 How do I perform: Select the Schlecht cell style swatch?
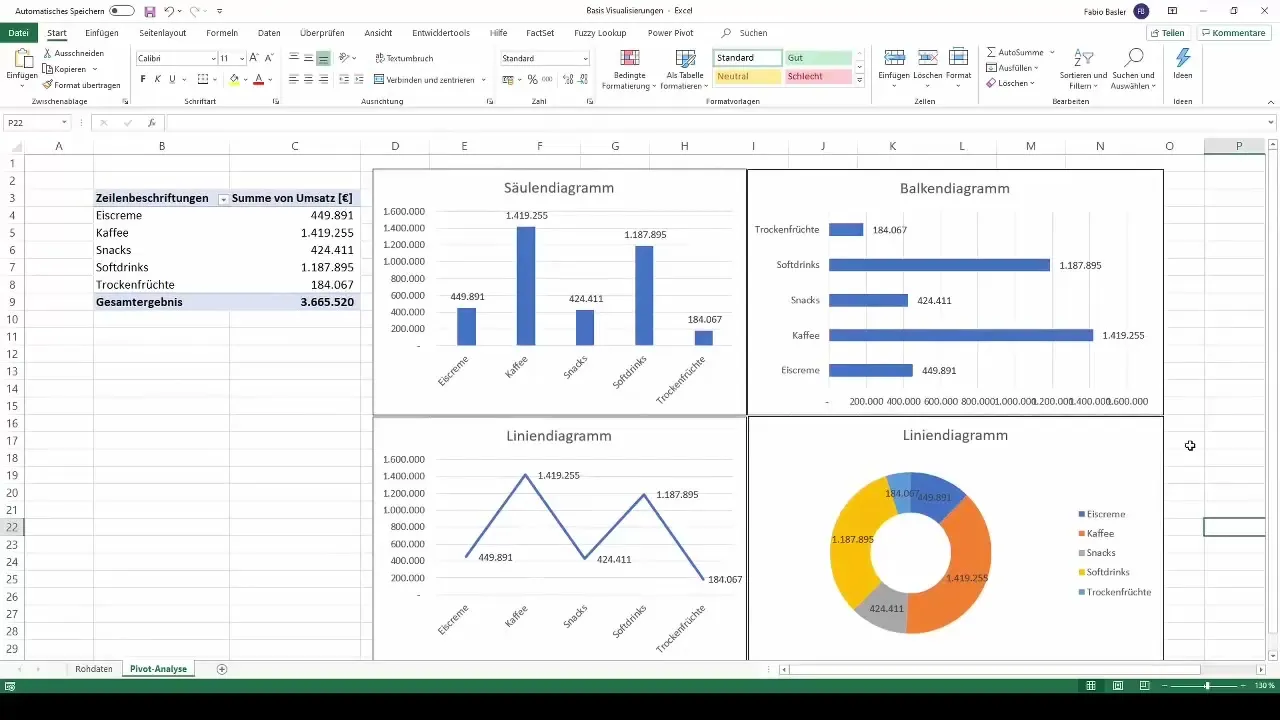818,77
